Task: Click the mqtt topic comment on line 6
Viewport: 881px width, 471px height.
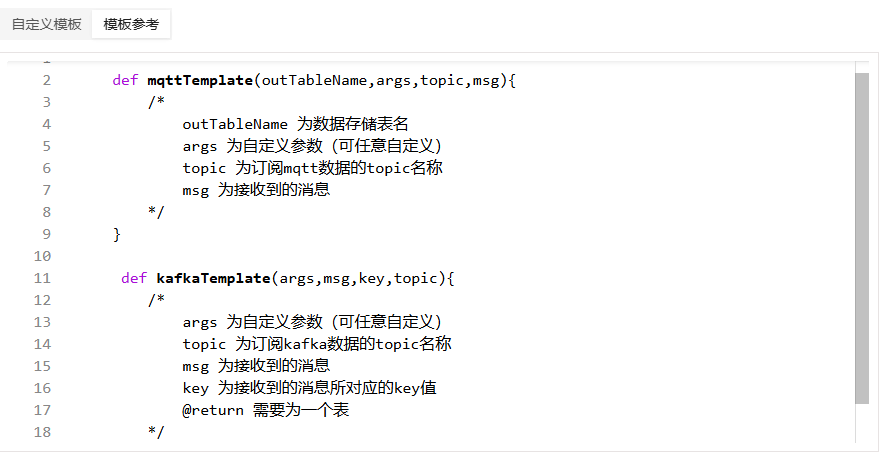Action: 312,168
